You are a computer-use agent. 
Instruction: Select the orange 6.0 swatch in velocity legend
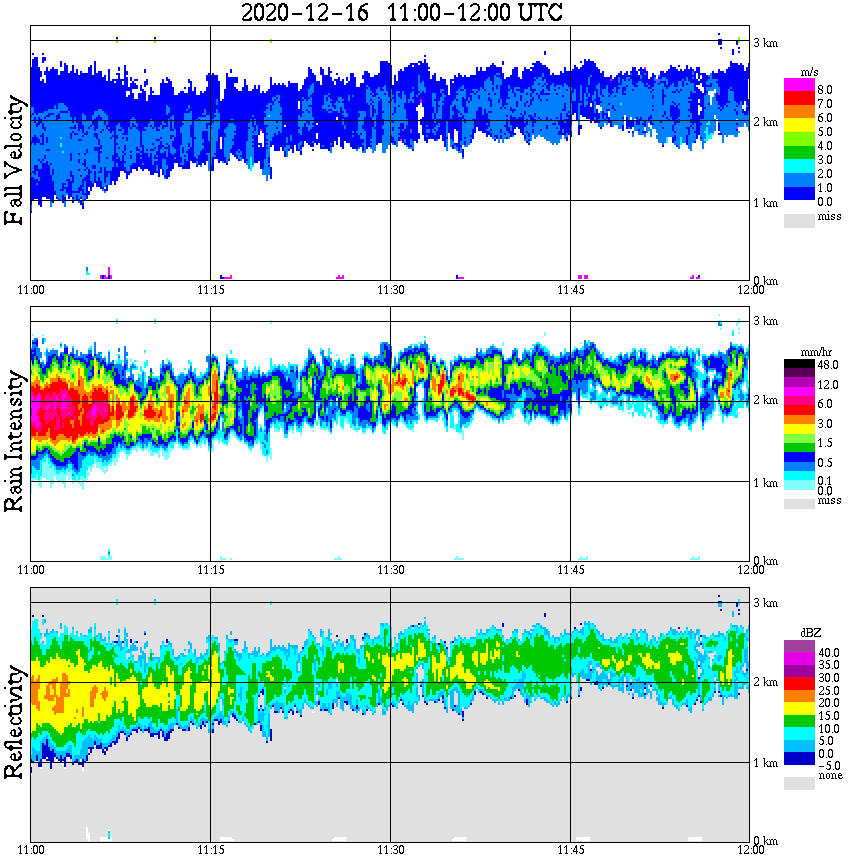tap(800, 112)
